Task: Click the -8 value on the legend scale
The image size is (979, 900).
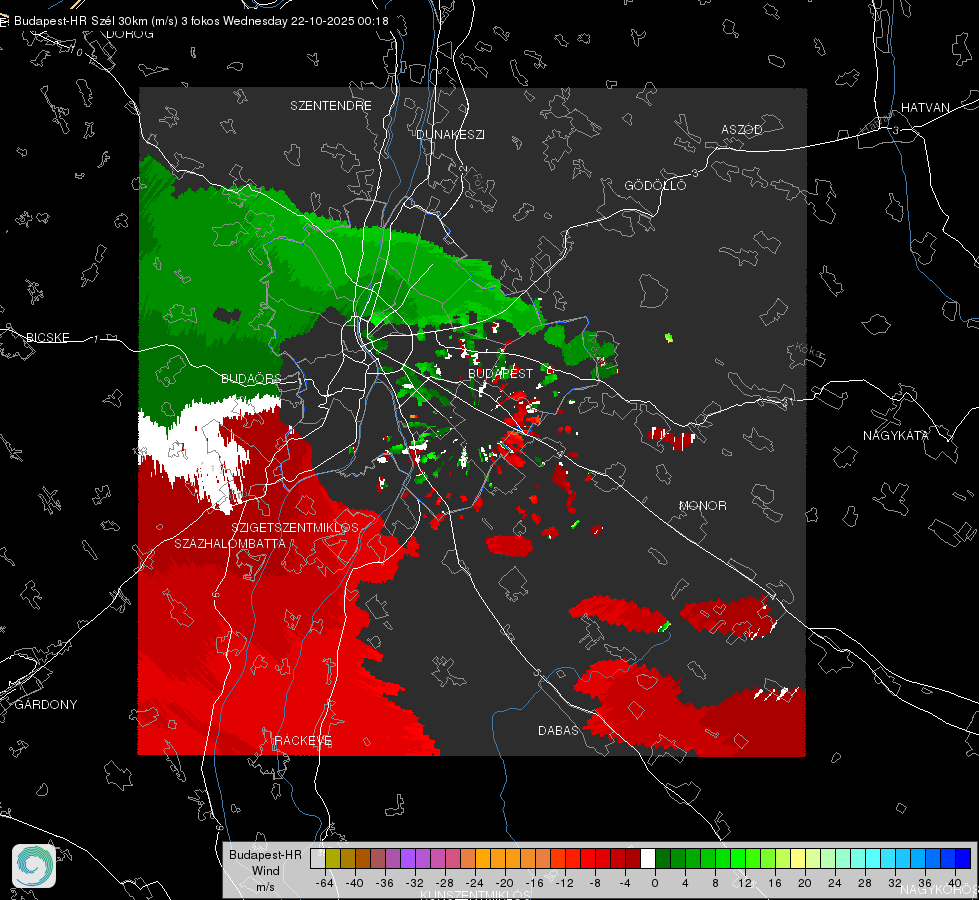Action: (594, 883)
